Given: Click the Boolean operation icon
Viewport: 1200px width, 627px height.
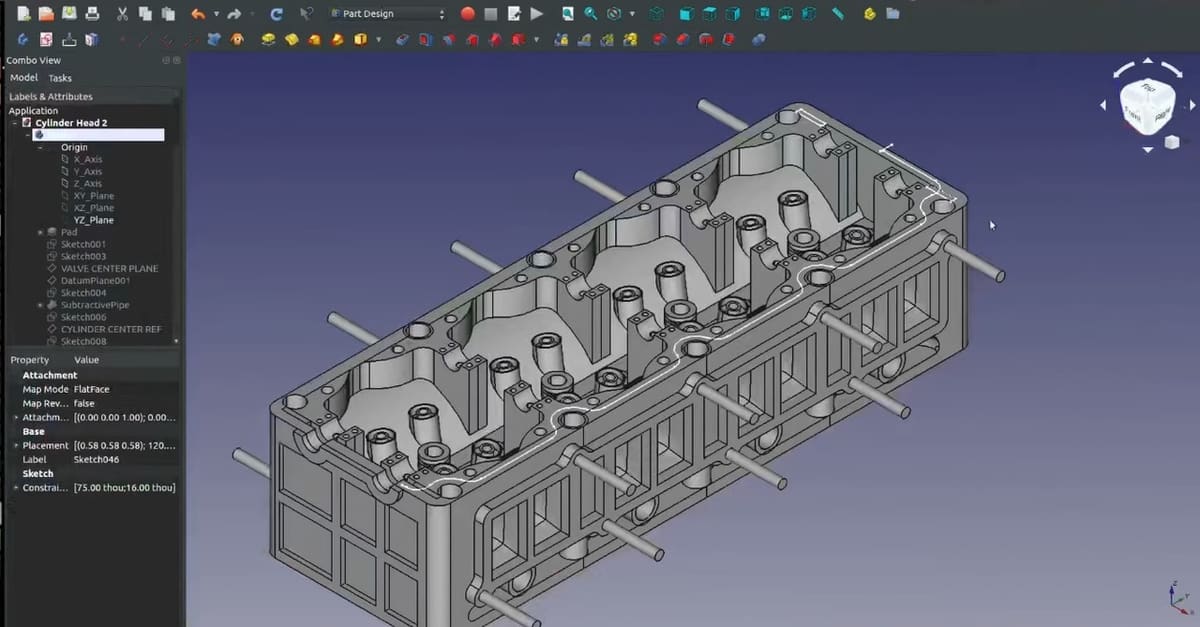Looking at the screenshot, I should click(758, 40).
